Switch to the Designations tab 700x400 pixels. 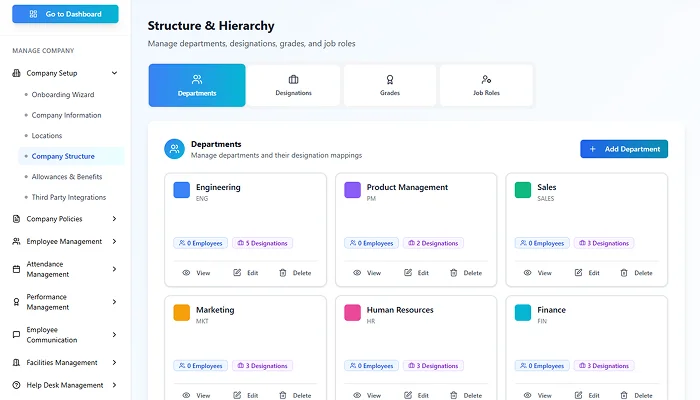click(293, 85)
